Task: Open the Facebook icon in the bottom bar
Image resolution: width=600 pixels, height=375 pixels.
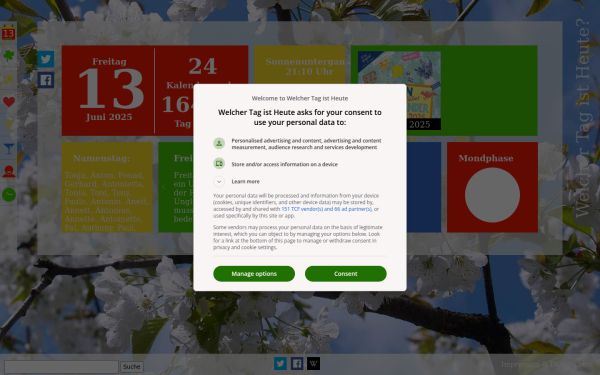Action: point(297,364)
